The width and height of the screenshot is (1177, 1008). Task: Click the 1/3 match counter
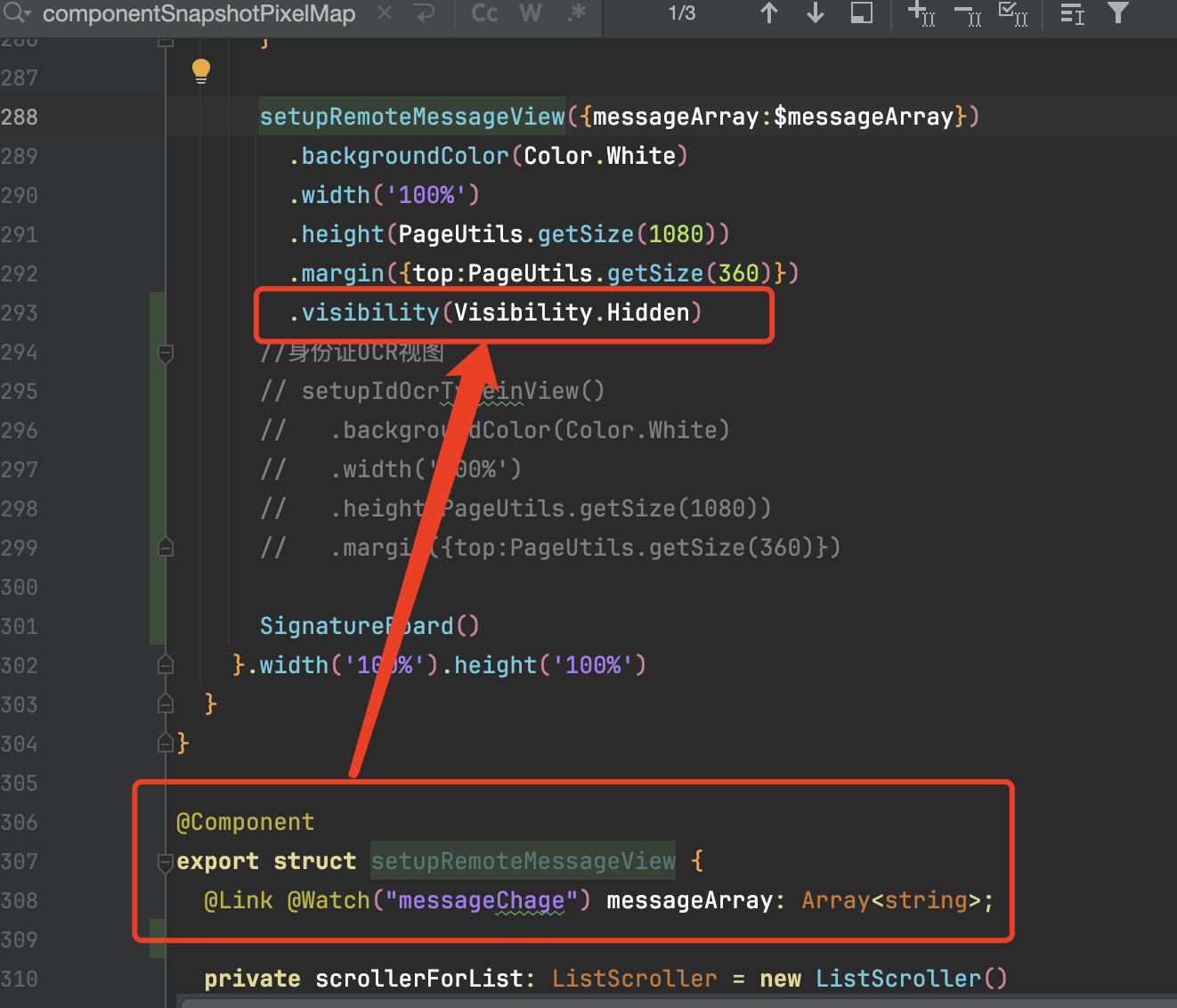pos(682,13)
